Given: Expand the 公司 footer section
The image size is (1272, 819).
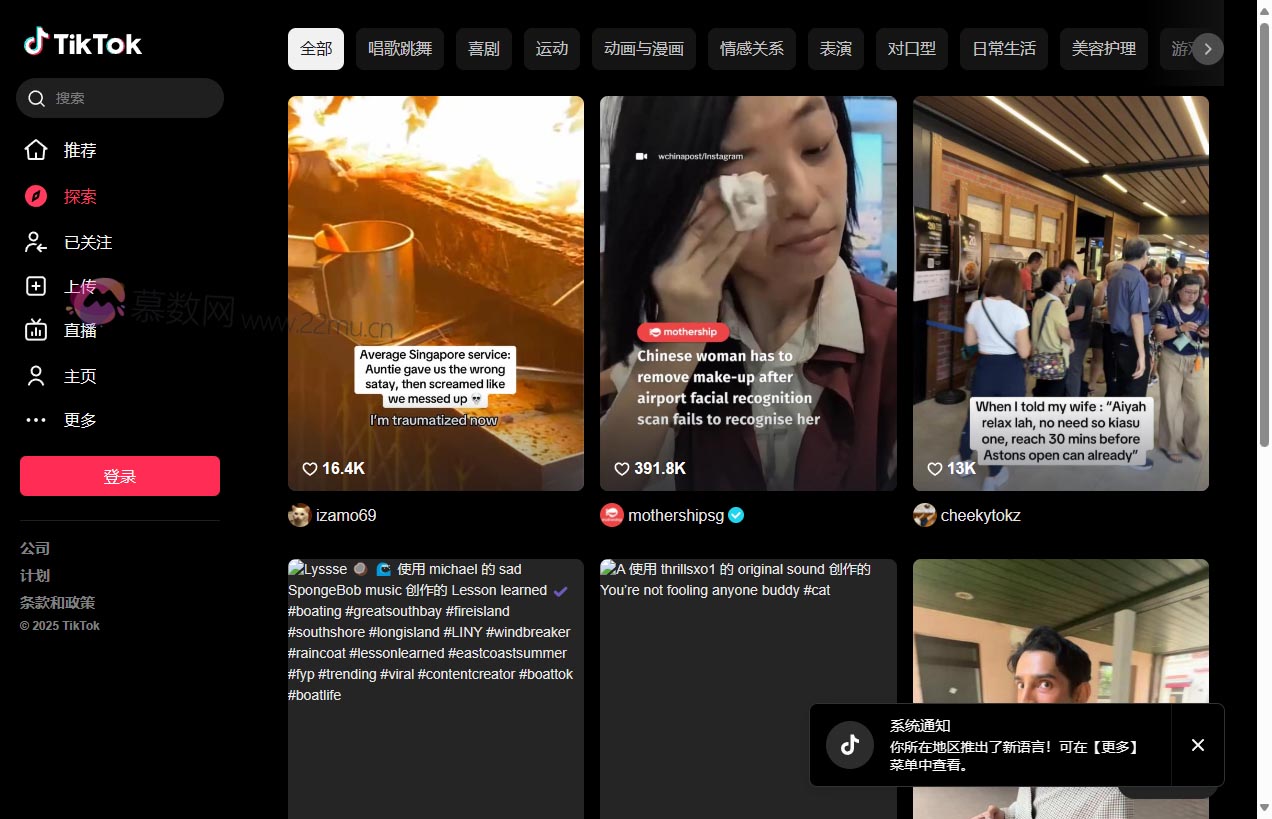Looking at the screenshot, I should coord(35,548).
